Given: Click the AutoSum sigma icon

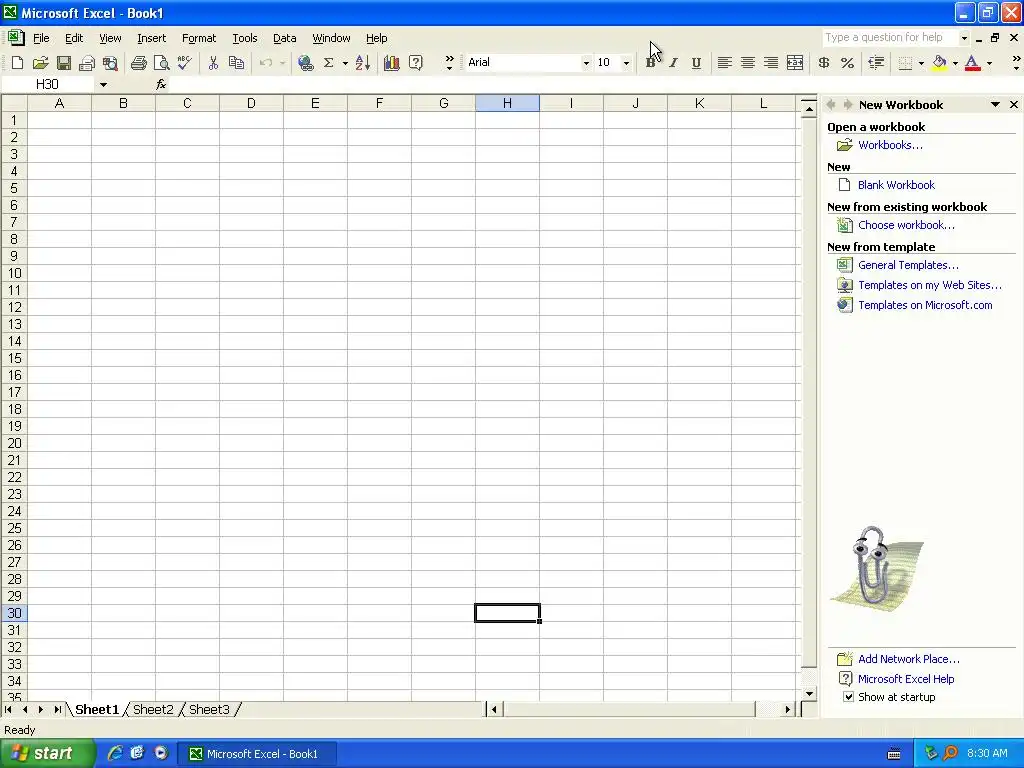Looking at the screenshot, I should pos(328,63).
